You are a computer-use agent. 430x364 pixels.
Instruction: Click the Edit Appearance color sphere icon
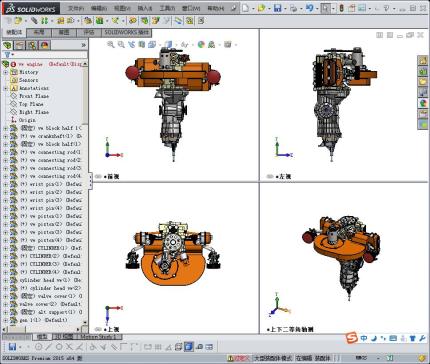201,44
